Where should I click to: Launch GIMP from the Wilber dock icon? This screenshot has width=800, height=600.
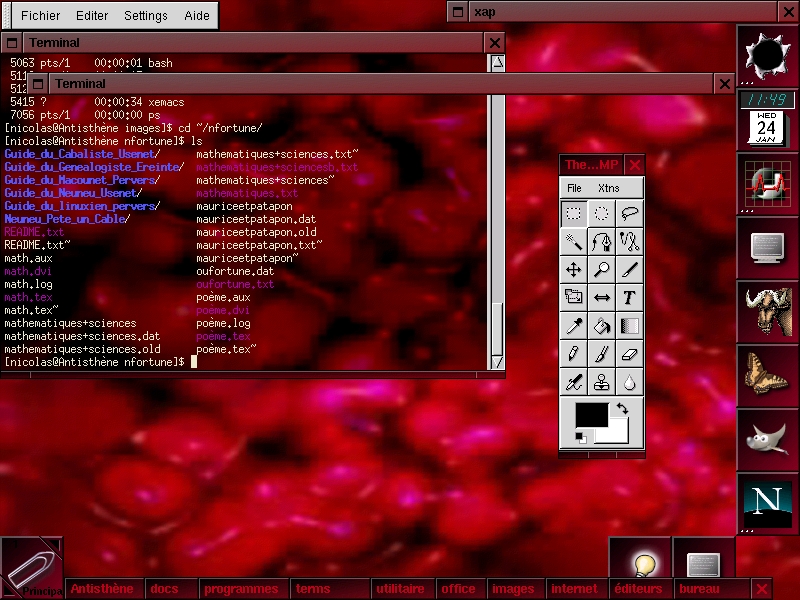[765, 437]
